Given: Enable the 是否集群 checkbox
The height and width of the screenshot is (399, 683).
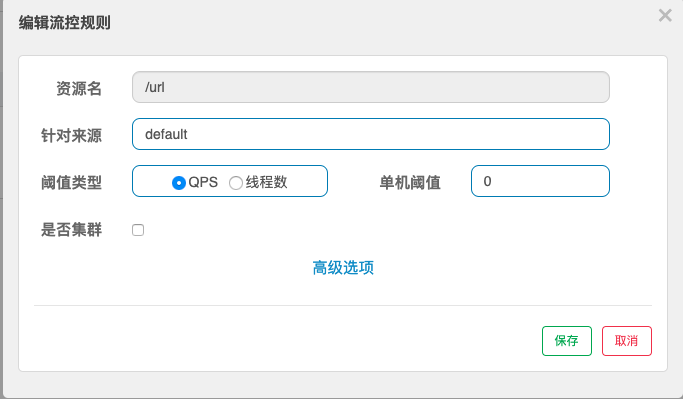Looking at the screenshot, I should pos(138,230).
